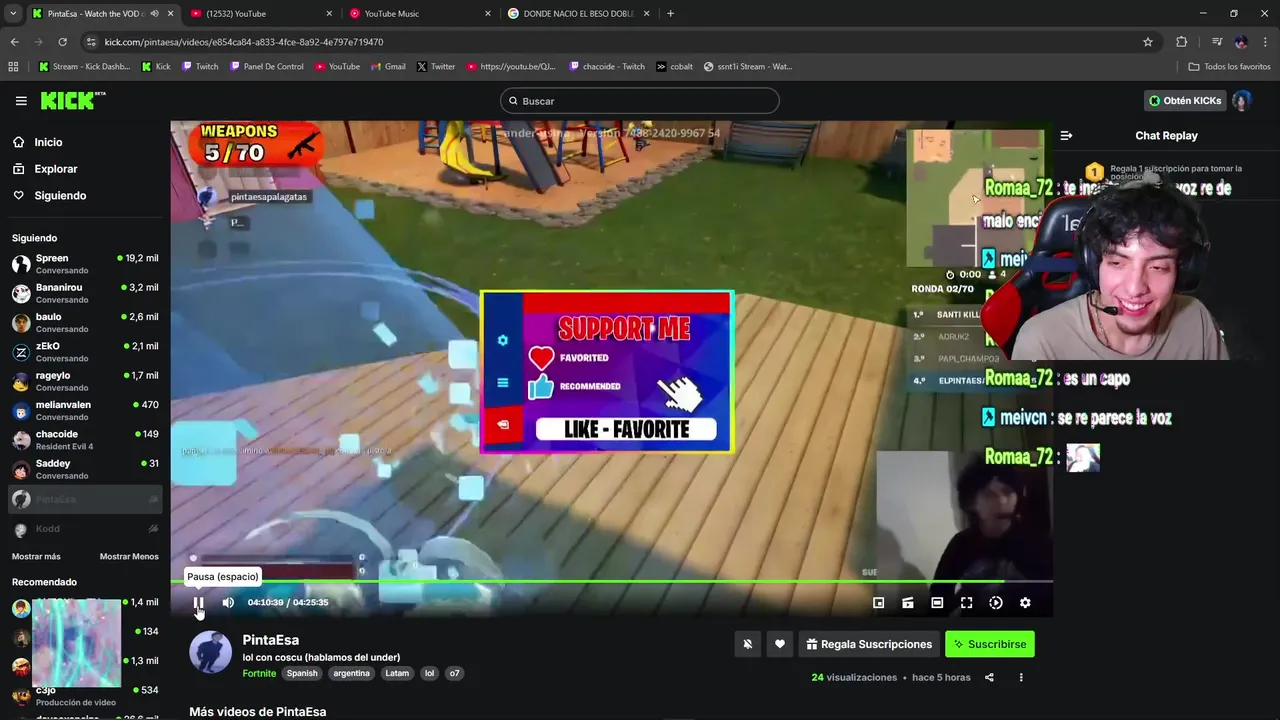Switch to YouTube (12532) browser tab
Viewport: 1280px width, 720px height.
261,14
